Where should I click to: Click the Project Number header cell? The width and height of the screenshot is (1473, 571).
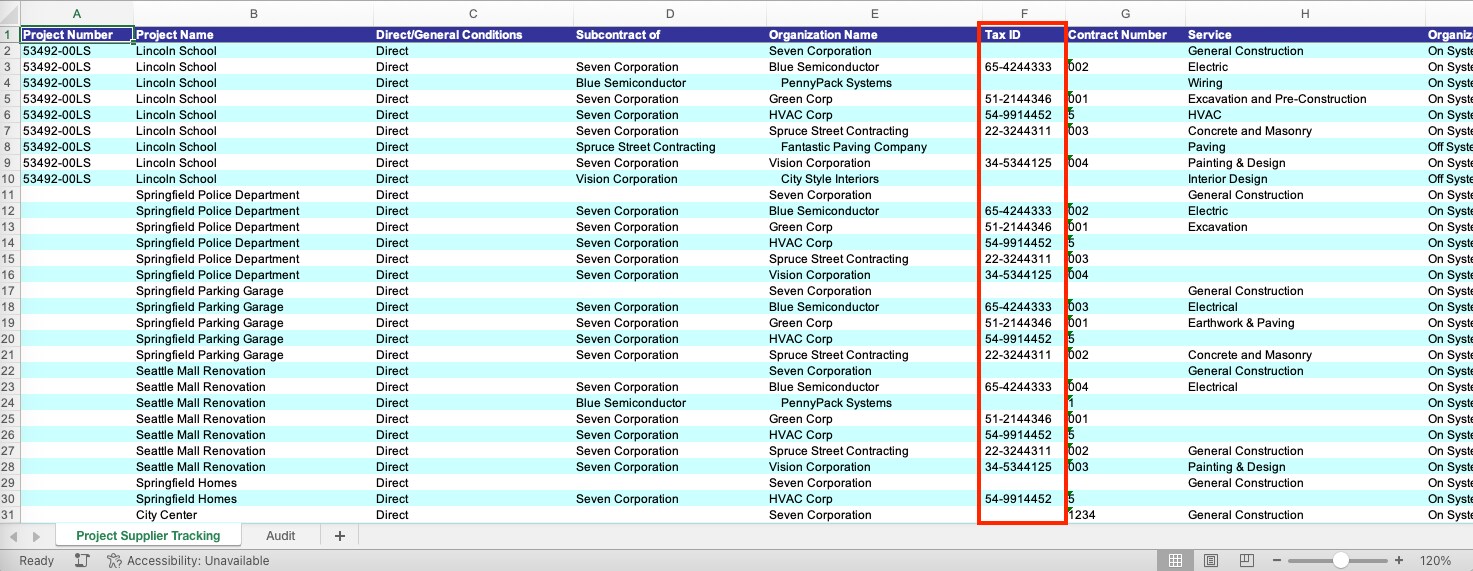78,35
